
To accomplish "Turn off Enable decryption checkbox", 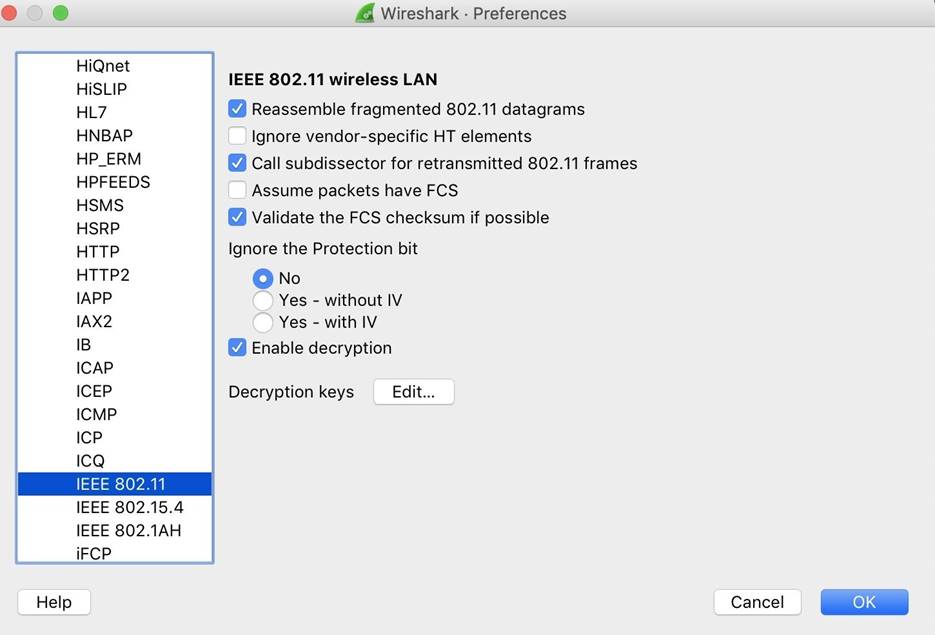I will 237,348.
